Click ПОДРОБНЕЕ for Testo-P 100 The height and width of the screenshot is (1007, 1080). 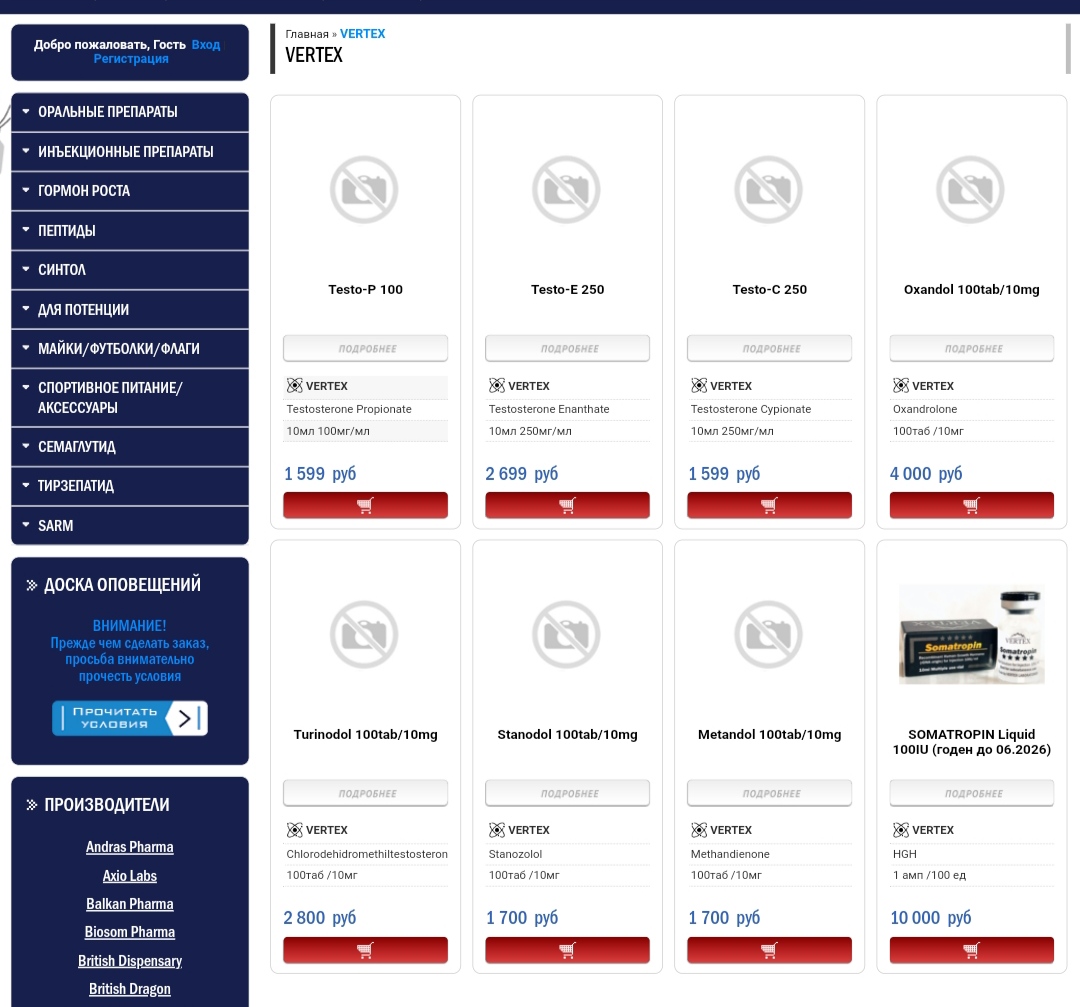(365, 349)
